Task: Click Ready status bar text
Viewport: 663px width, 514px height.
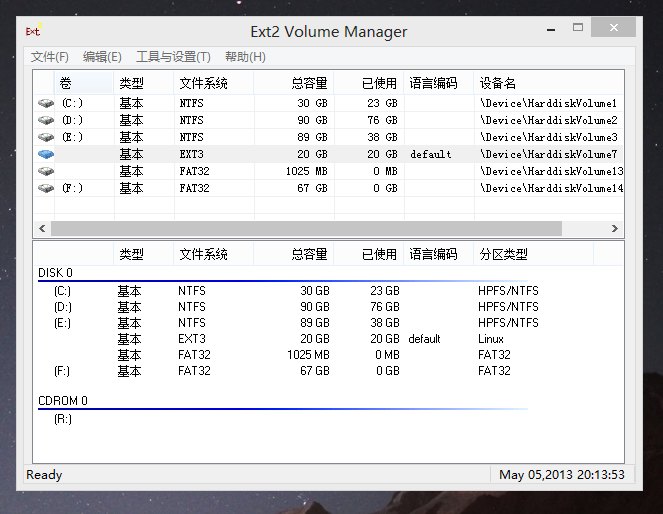Action: [44, 475]
